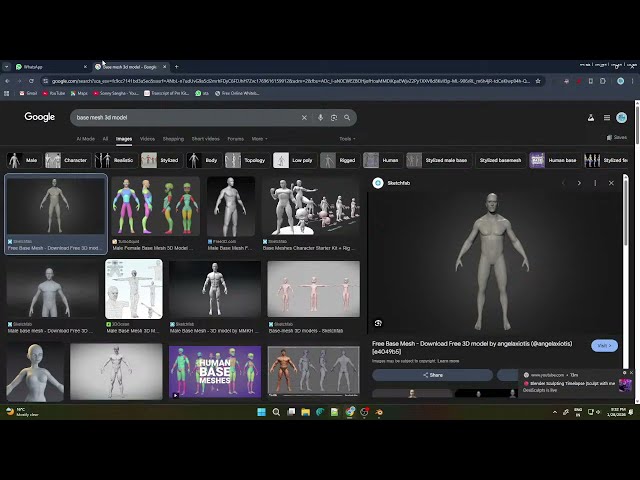
Task: Filter images by Realistic chip
Action: (x=116, y=160)
